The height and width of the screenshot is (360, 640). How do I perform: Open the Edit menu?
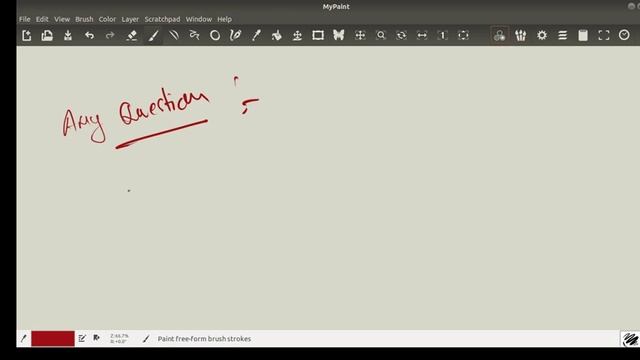pyautogui.click(x=42, y=19)
